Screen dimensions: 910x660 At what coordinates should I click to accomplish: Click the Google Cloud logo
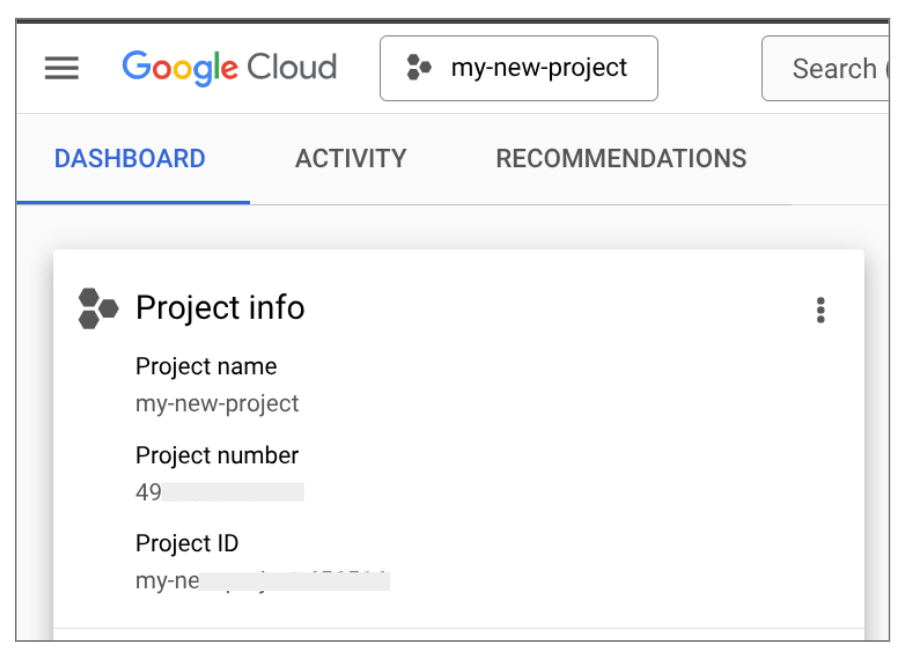coord(228,67)
